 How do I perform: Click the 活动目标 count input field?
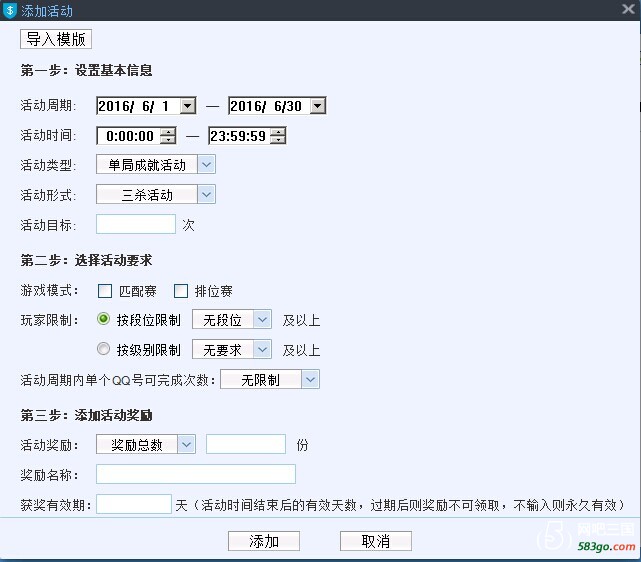click(136, 225)
